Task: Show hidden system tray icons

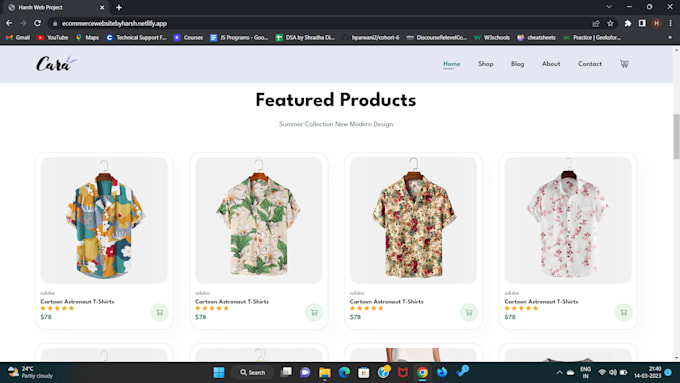Action: tap(559, 372)
